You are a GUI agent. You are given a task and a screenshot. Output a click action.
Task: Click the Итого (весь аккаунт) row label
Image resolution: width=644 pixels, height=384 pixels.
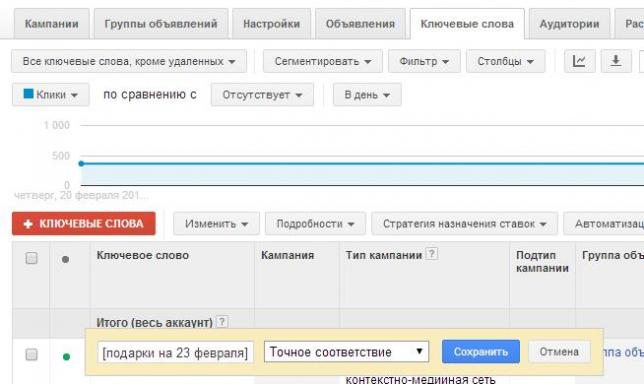[x=154, y=322]
